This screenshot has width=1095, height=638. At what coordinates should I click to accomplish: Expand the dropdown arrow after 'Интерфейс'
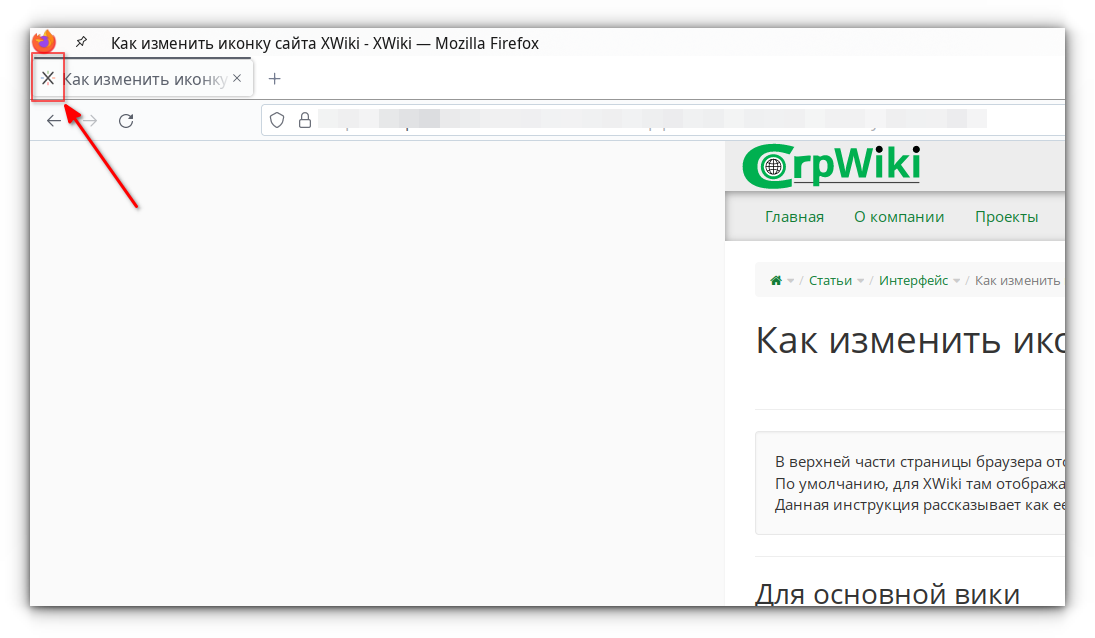pyautogui.click(x=957, y=281)
